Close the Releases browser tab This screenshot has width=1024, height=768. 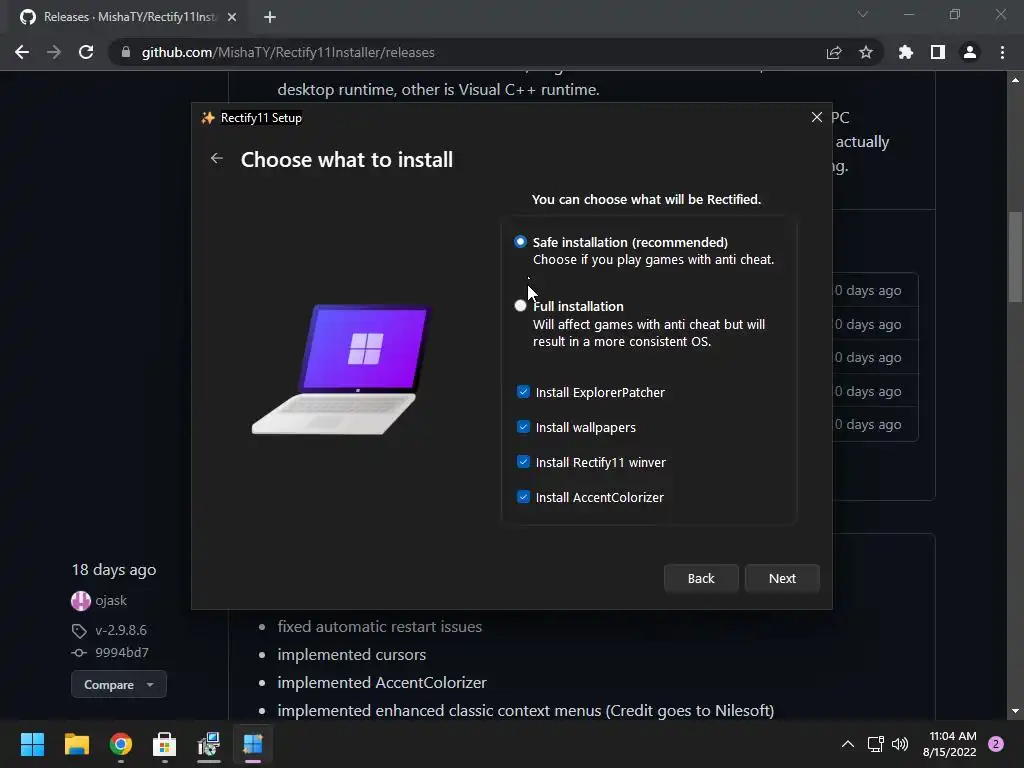232,17
